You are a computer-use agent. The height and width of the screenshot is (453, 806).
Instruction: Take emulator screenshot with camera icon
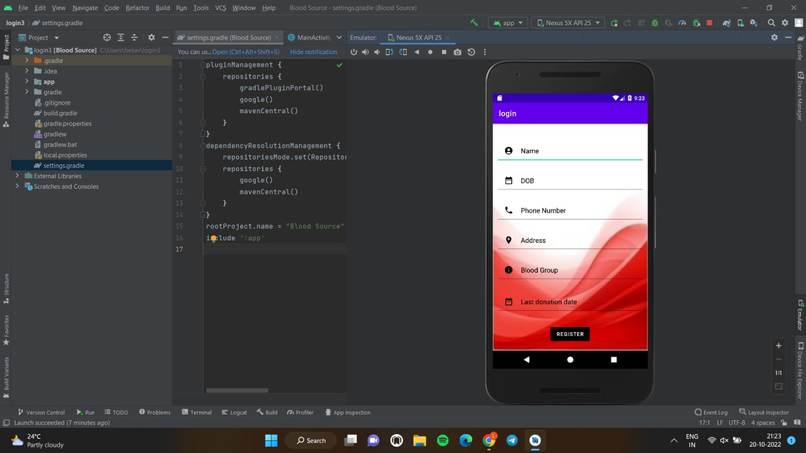[x=457, y=52]
